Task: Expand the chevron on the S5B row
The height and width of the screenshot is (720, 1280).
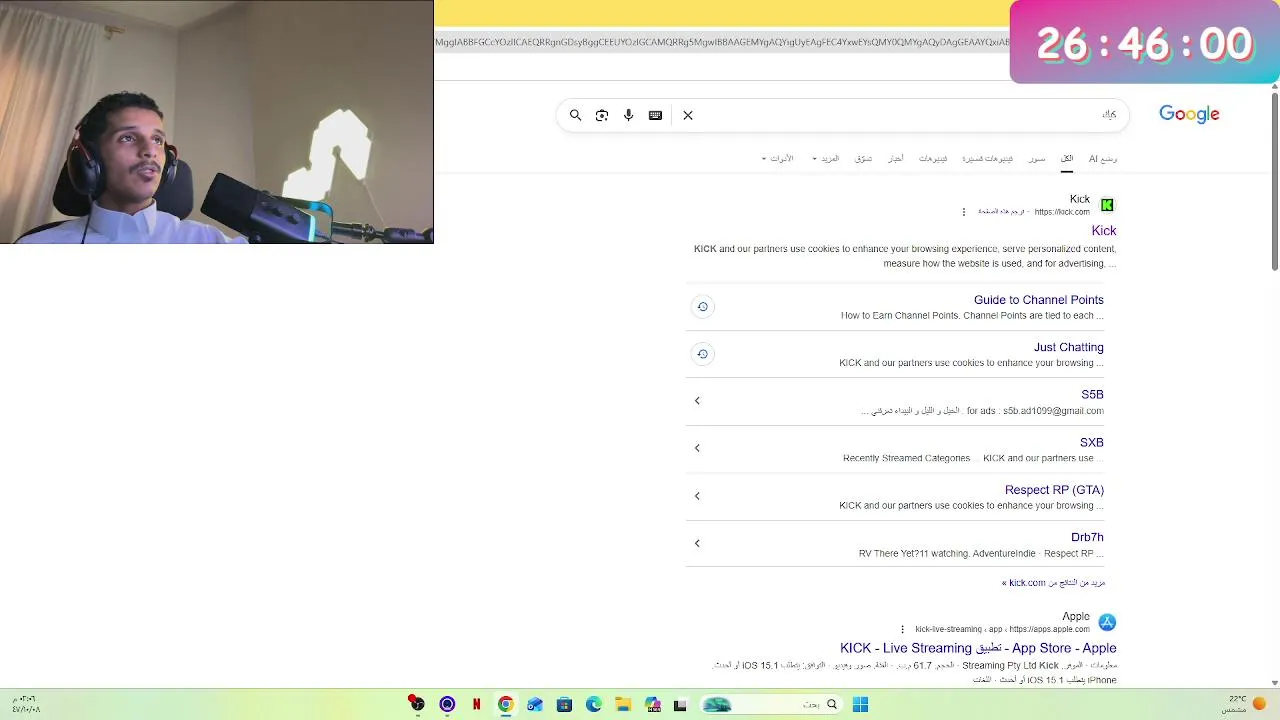Action: click(x=697, y=401)
